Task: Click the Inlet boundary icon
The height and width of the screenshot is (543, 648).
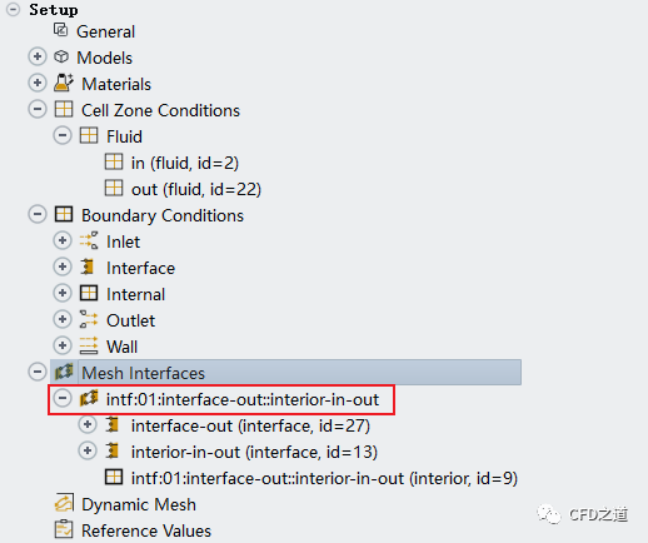Action: point(88,241)
